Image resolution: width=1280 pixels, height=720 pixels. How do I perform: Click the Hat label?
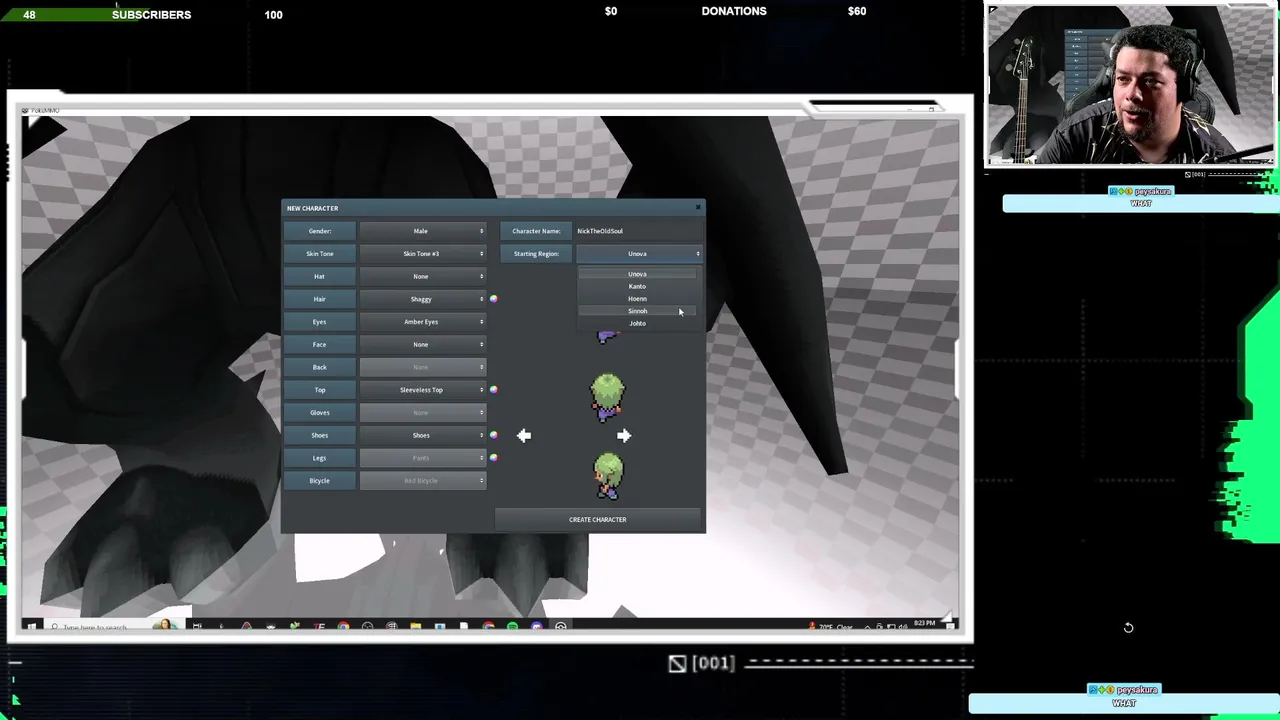[320, 276]
